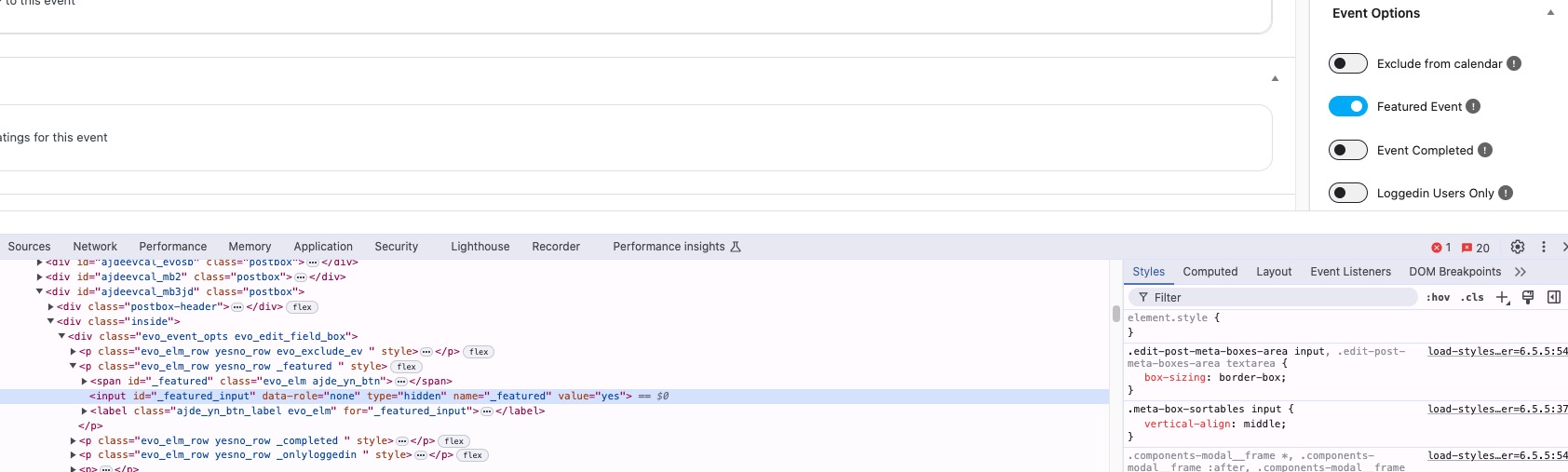1568x472 pixels.
Task: Open the Application tab
Action: [323, 247]
